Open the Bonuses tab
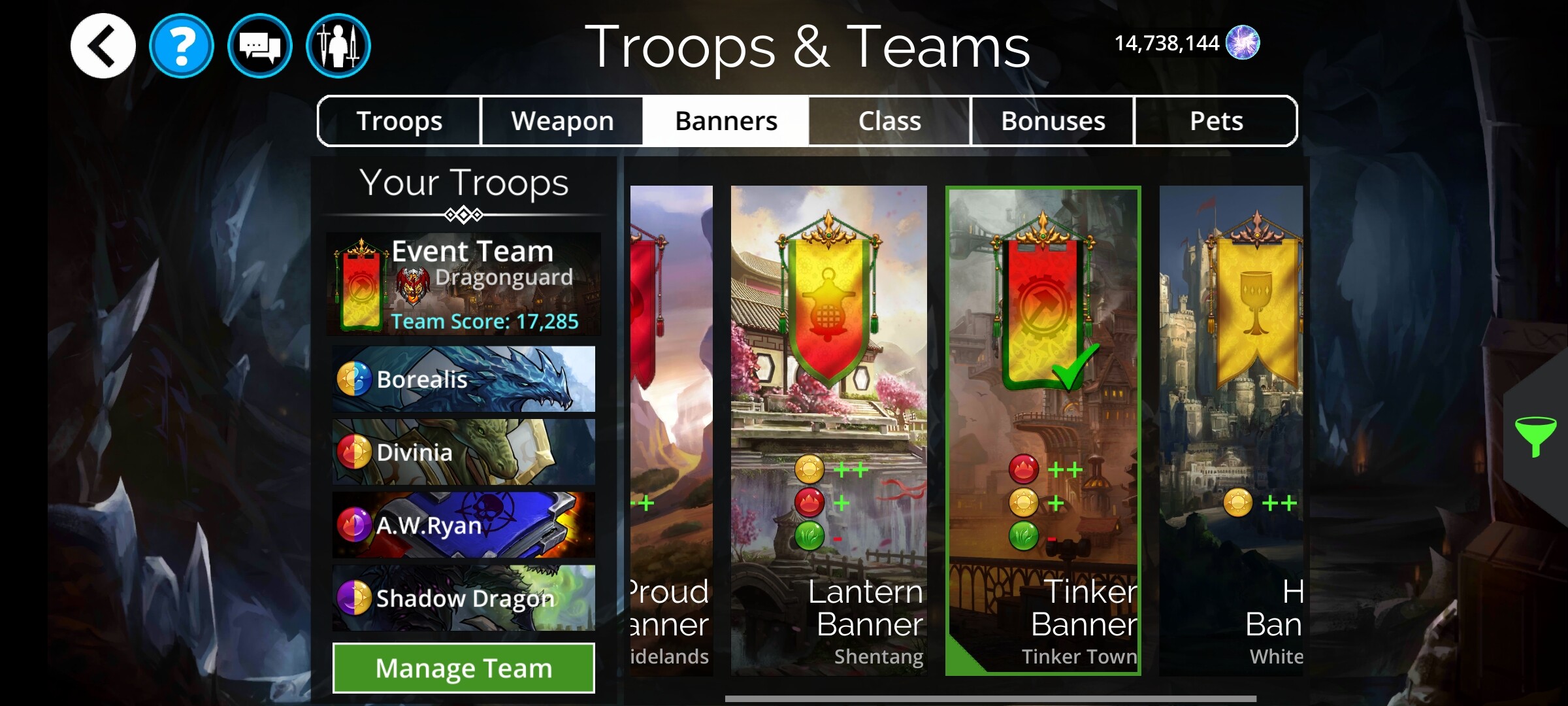 point(1053,121)
